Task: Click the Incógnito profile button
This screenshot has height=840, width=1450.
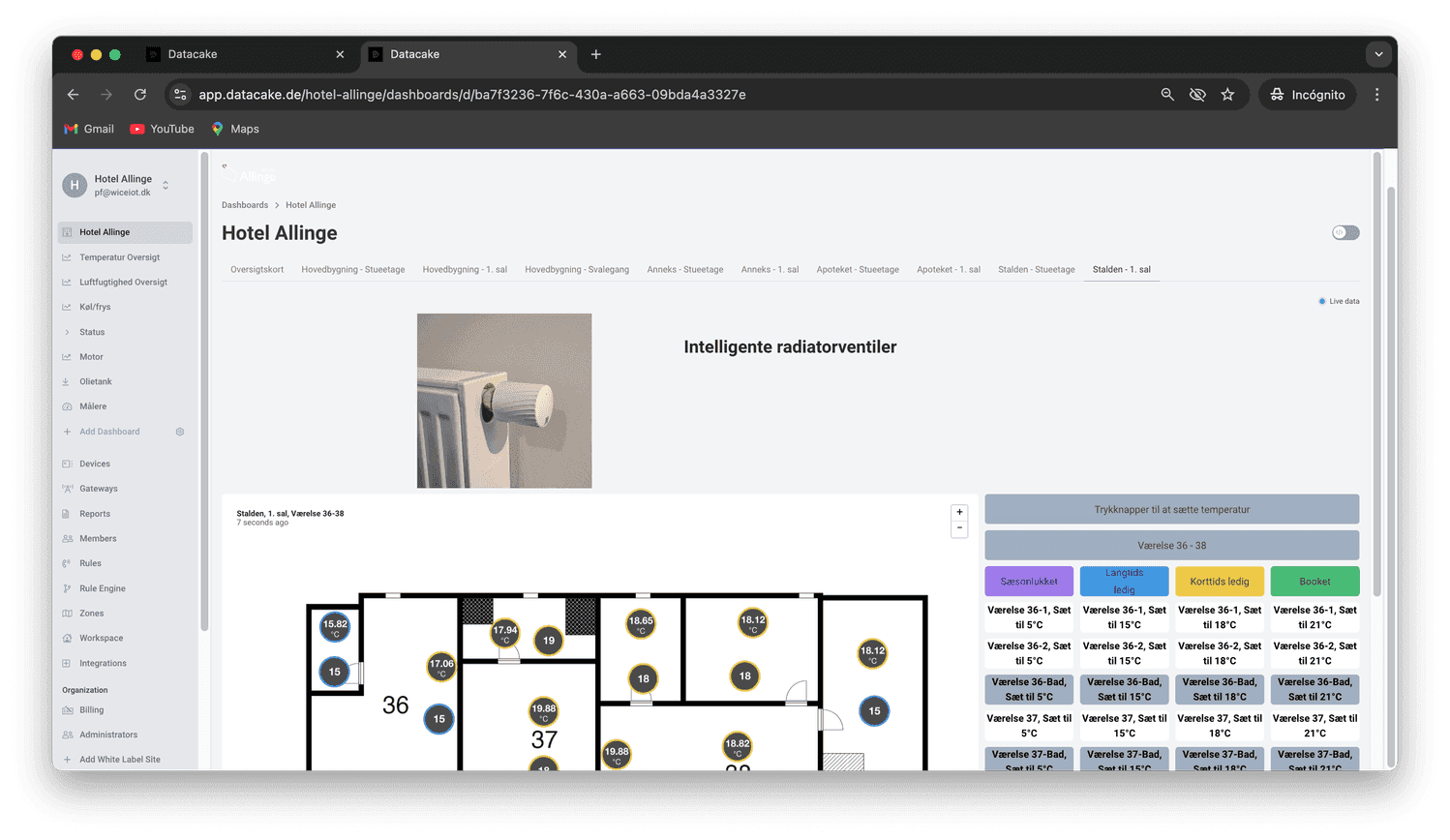Action: point(1307,95)
